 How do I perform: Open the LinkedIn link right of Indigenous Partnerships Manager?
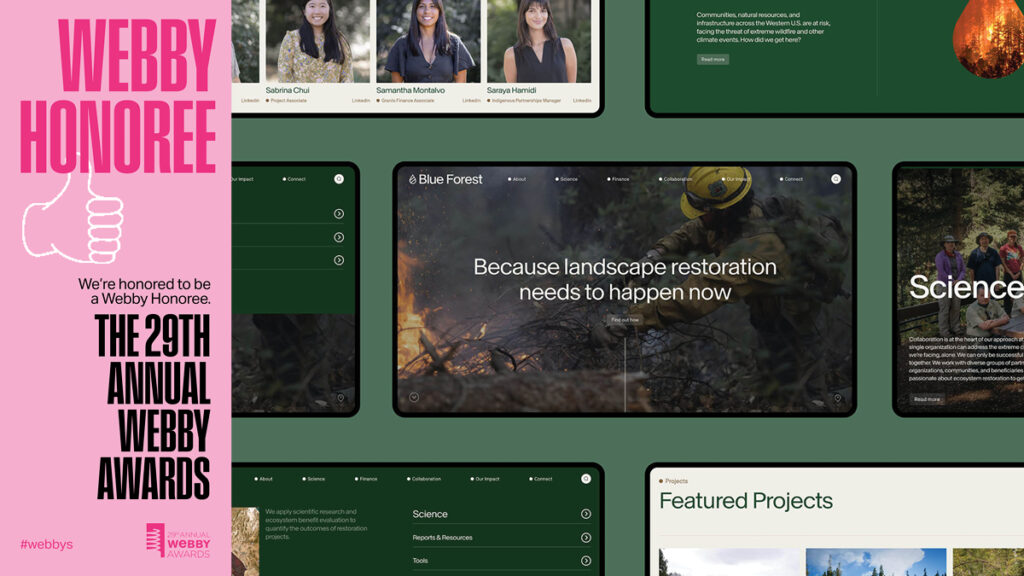point(582,101)
